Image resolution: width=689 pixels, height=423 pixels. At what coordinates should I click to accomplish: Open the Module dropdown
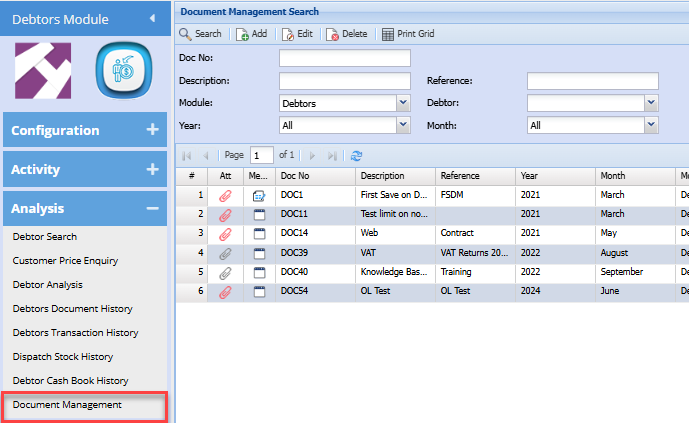coord(403,102)
